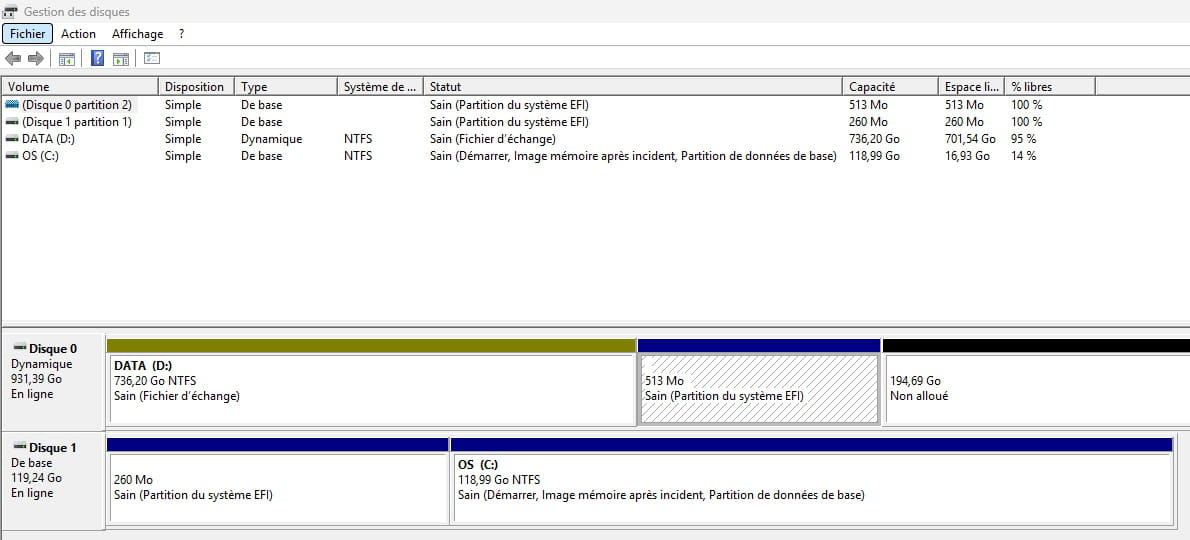Select the 194,69 Go Non alloué block
Viewport: 1190px width, 540px height.
point(1036,382)
